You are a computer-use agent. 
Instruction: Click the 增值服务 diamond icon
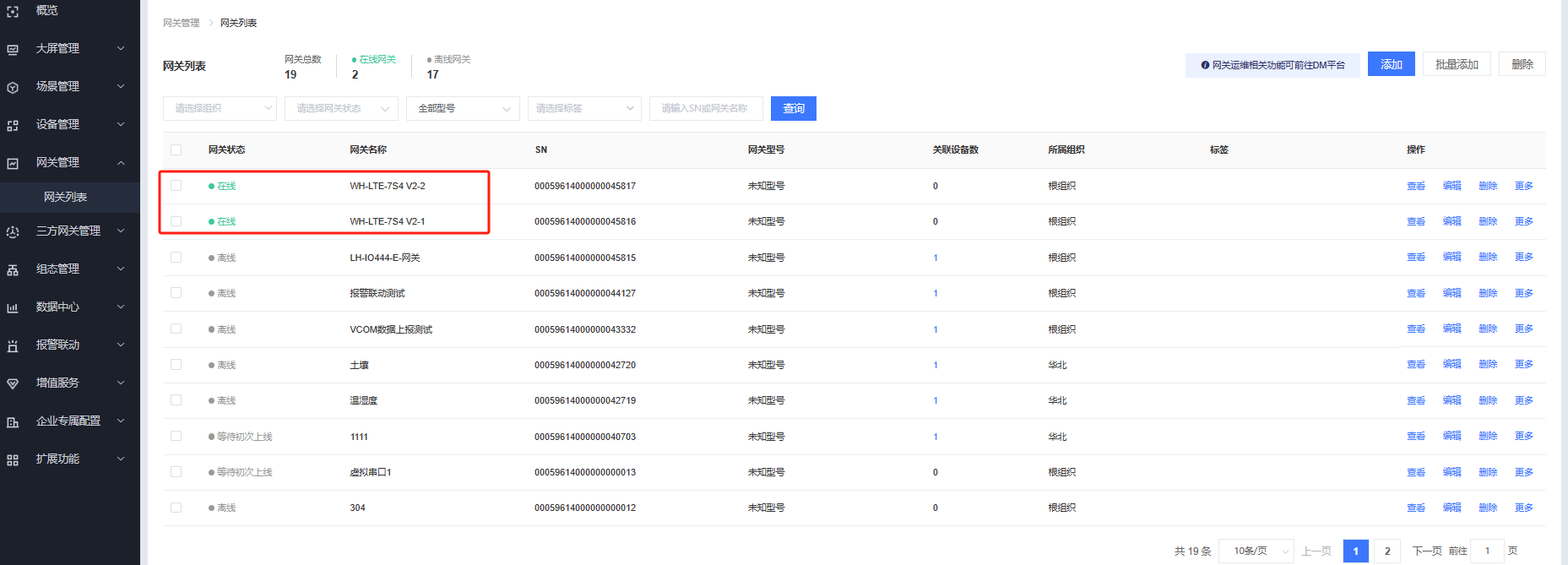tap(13, 383)
